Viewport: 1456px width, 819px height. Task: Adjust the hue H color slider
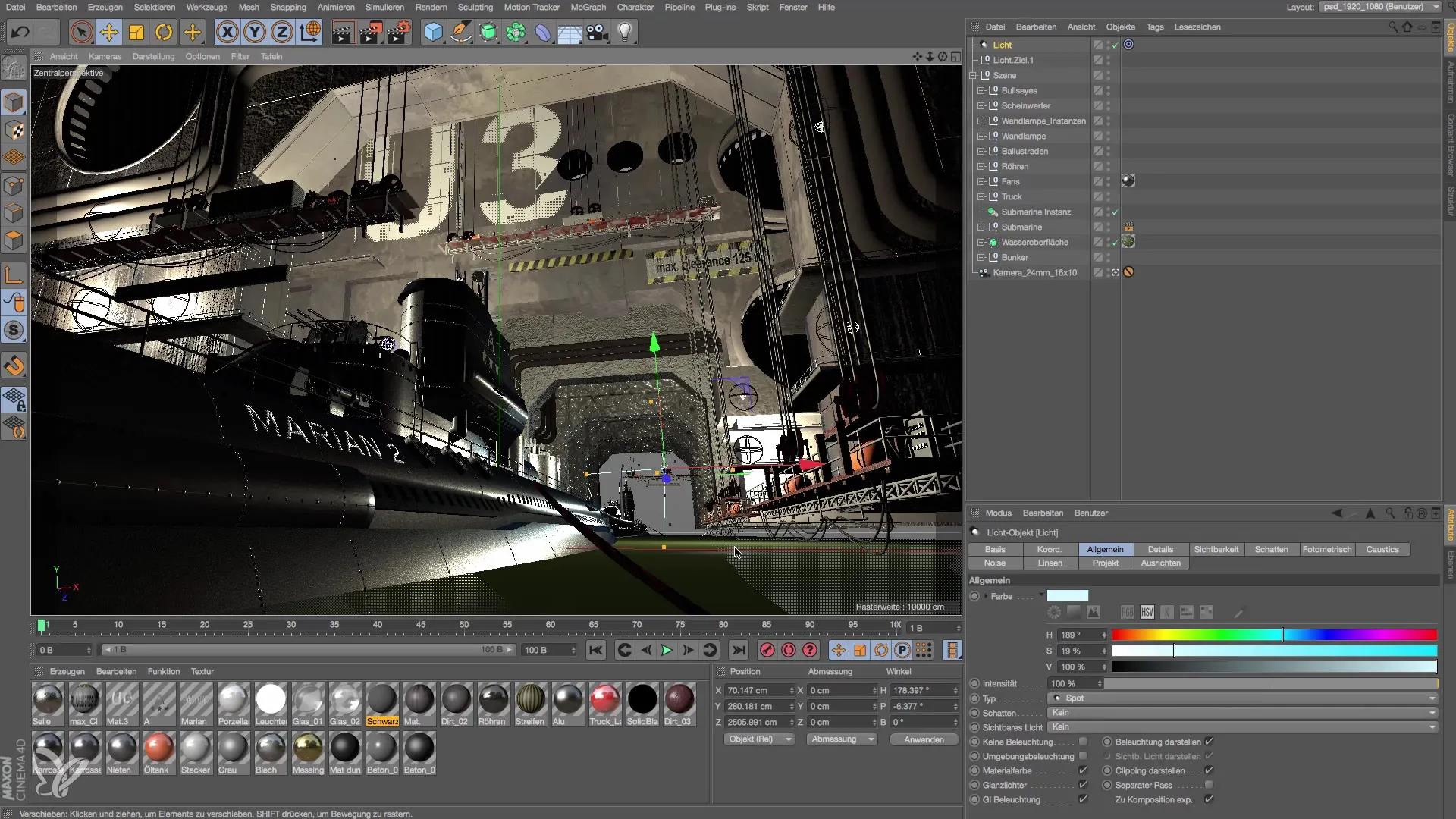point(1275,635)
